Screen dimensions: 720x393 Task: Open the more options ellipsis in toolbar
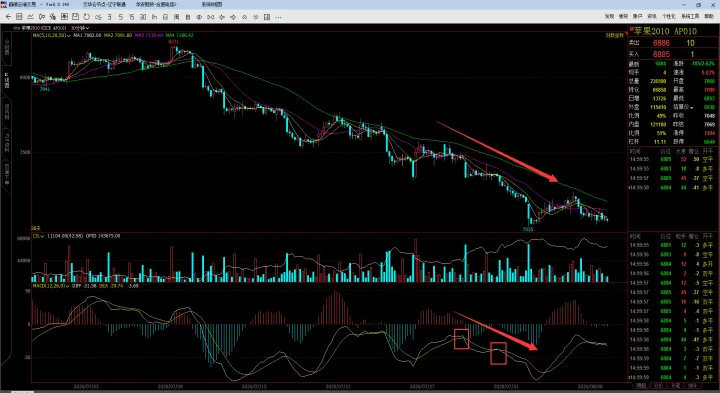coord(278,17)
